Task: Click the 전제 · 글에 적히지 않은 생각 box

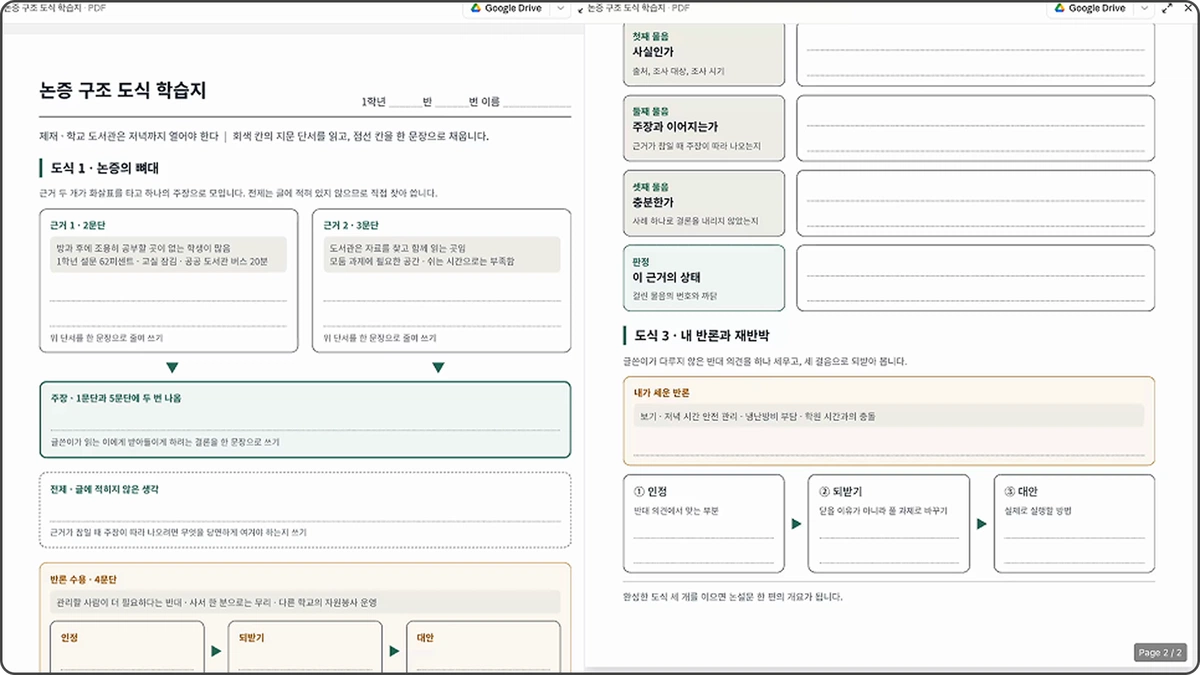Action: (x=305, y=511)
